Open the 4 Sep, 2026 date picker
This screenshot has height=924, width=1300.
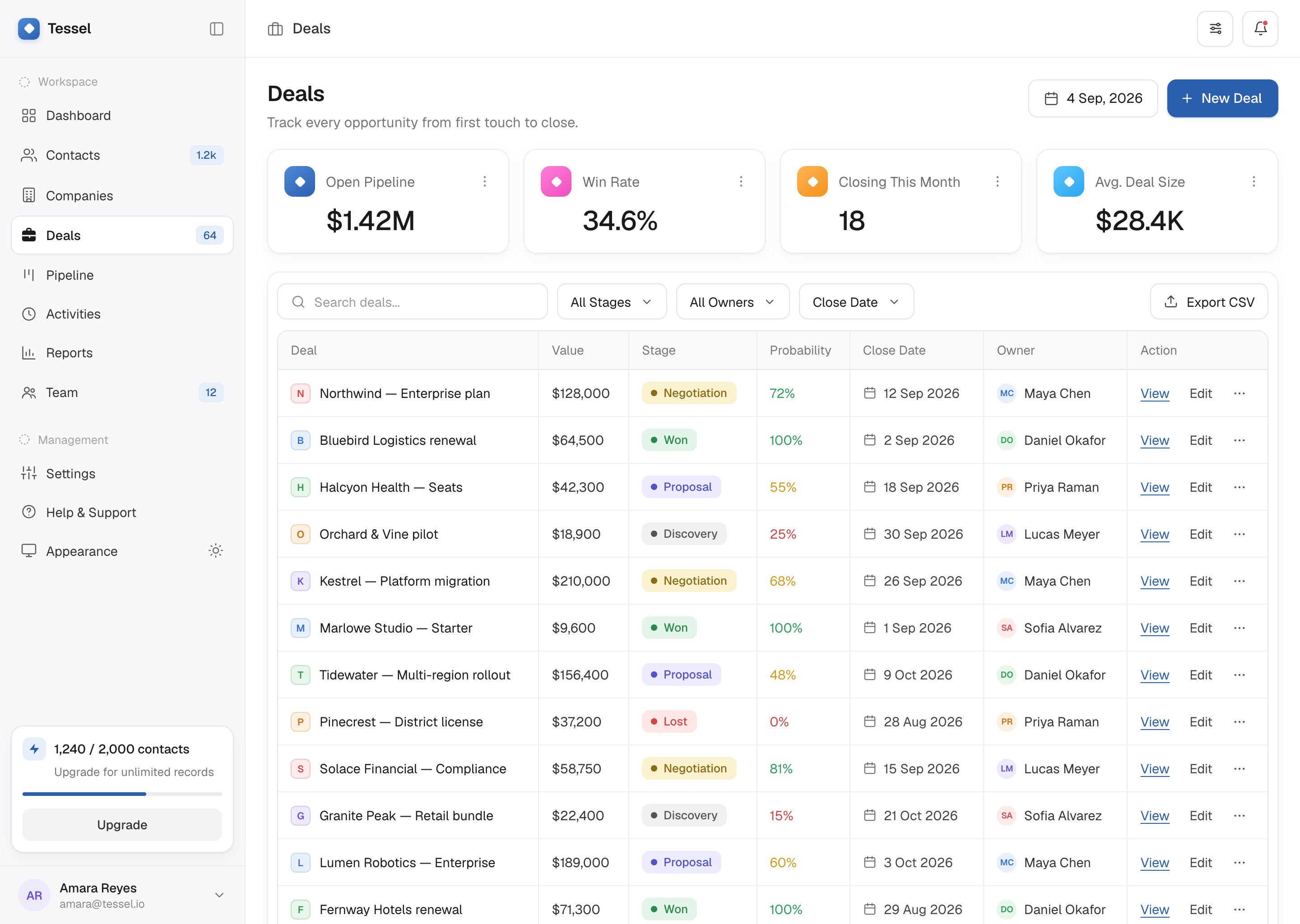click(1092, 98)
